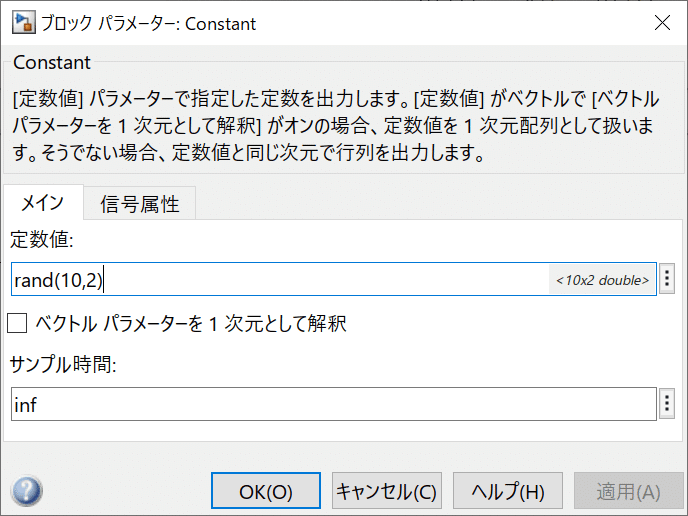
Task: Click the サンプル時間: field label
Action: (63, 364)
